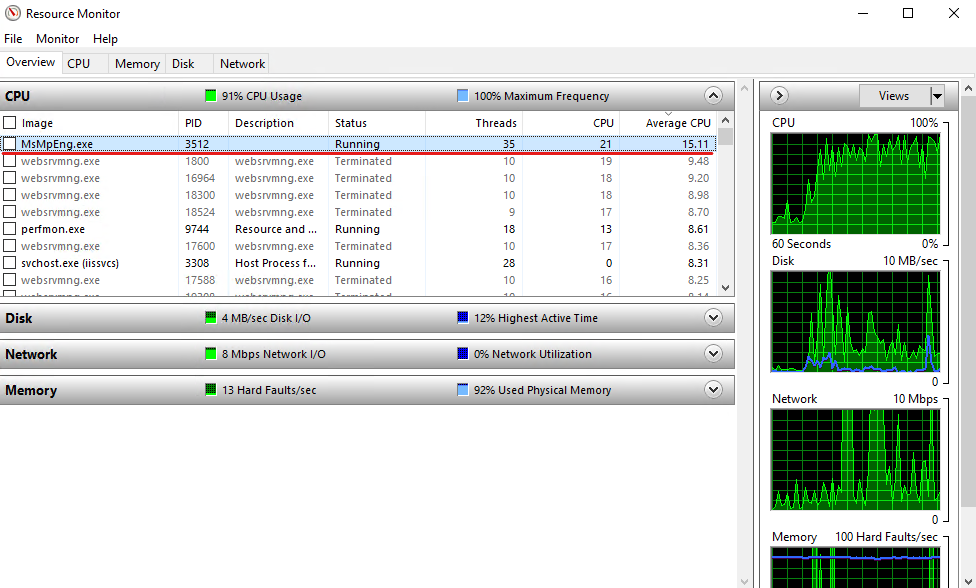Click the green CPU Usage indicator square
The height and width of the screenshot is (588, 976).
(210, 96)
